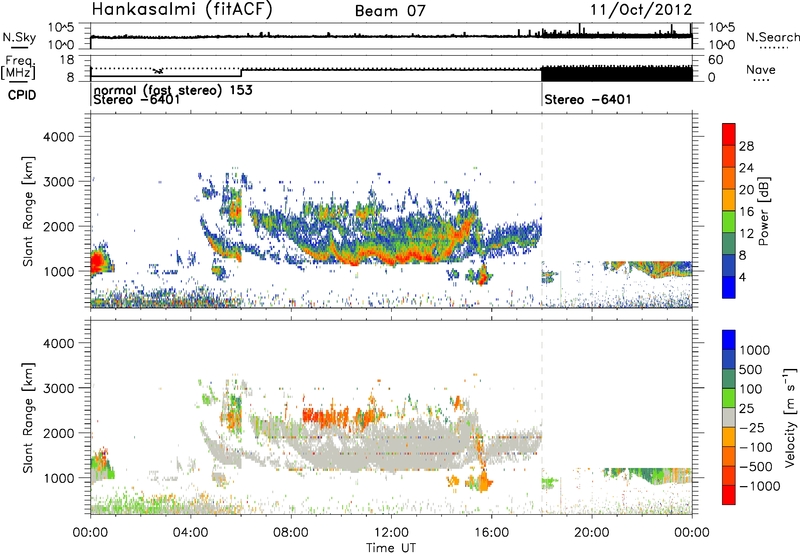This screenshot has height=554, width=800.
Task: Click the 4000 km tick of power panel
Action: click(59, 137)
